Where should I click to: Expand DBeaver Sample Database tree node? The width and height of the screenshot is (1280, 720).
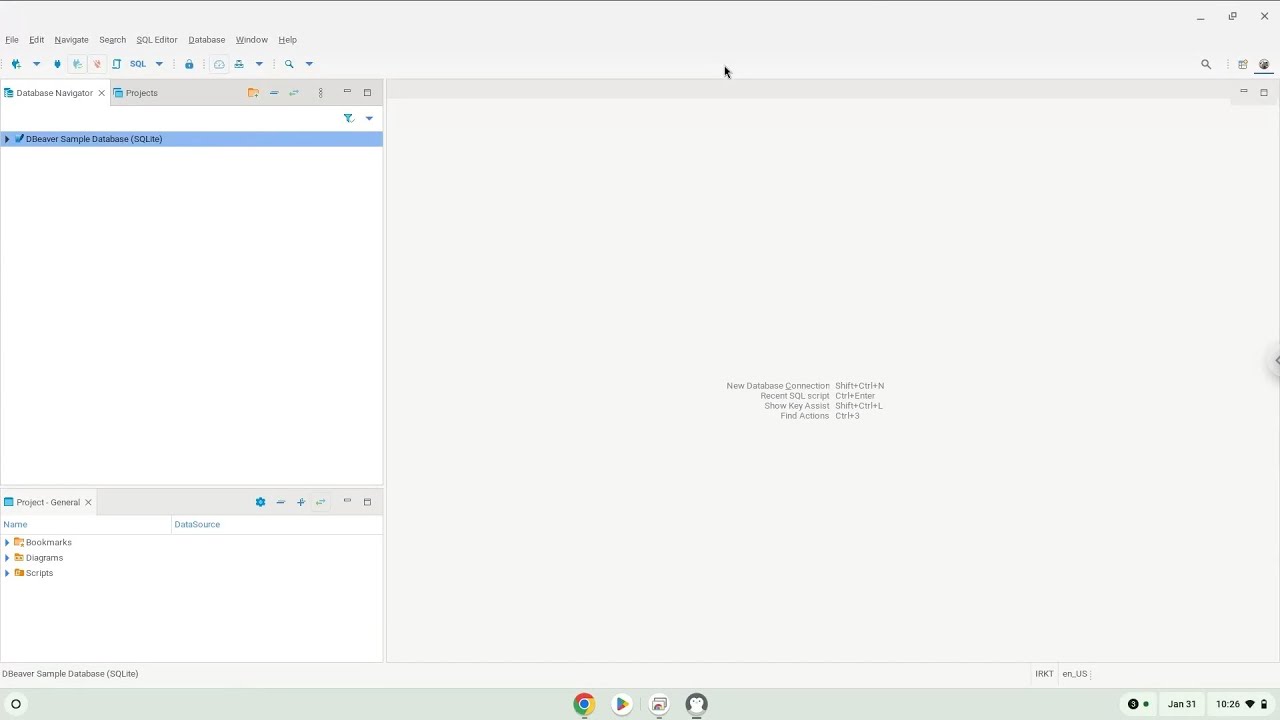pyautogui.click(x=7, y=139)
